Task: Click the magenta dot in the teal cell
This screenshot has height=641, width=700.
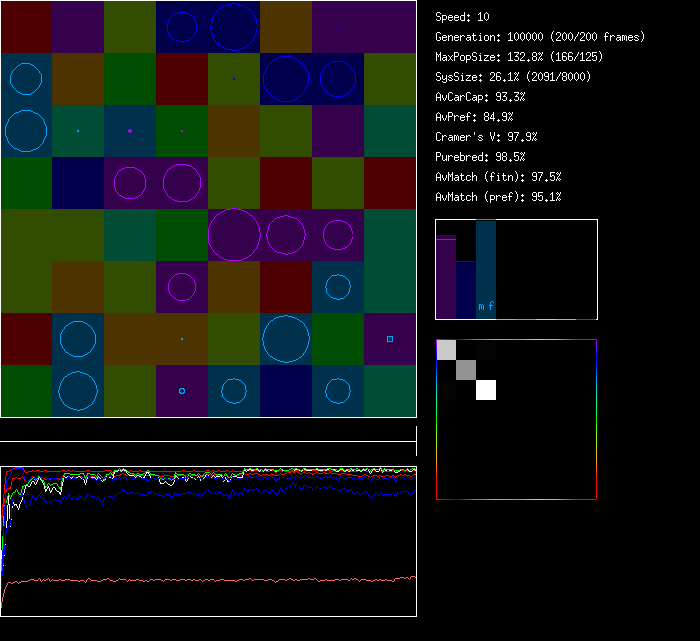Action: [x=130, y=131]
